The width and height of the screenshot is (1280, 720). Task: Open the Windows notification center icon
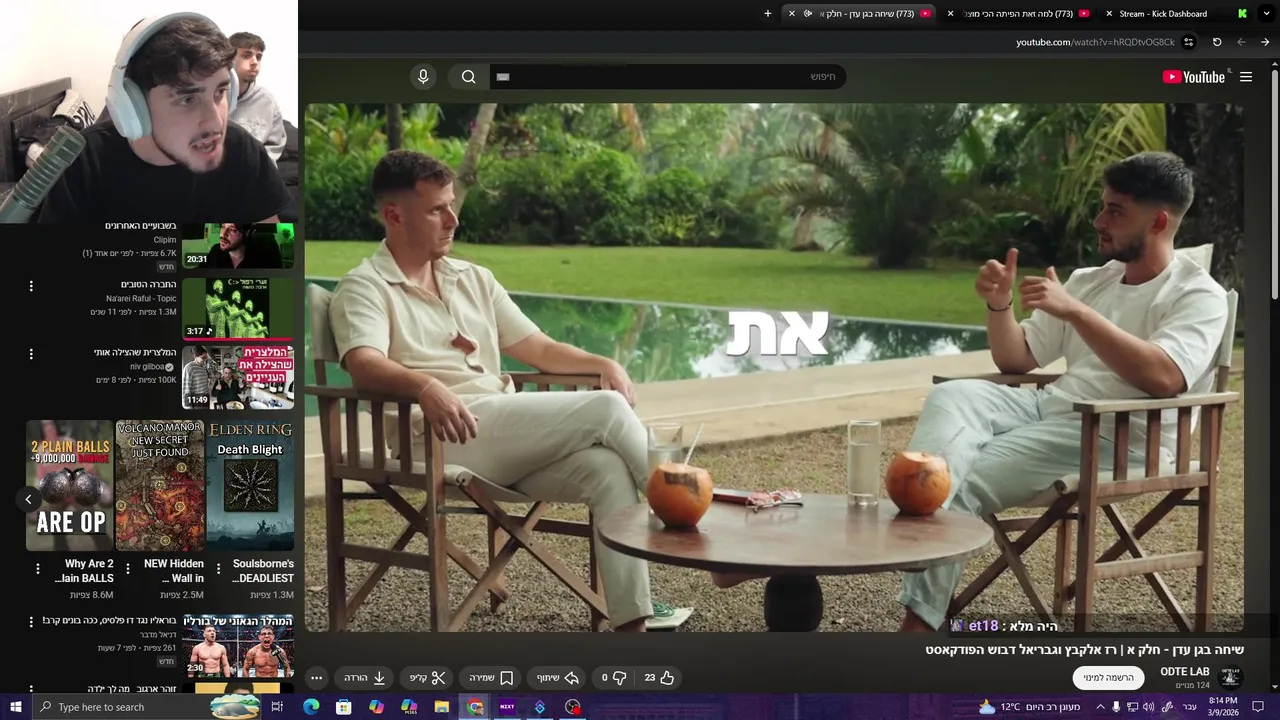coord(1258,707)
